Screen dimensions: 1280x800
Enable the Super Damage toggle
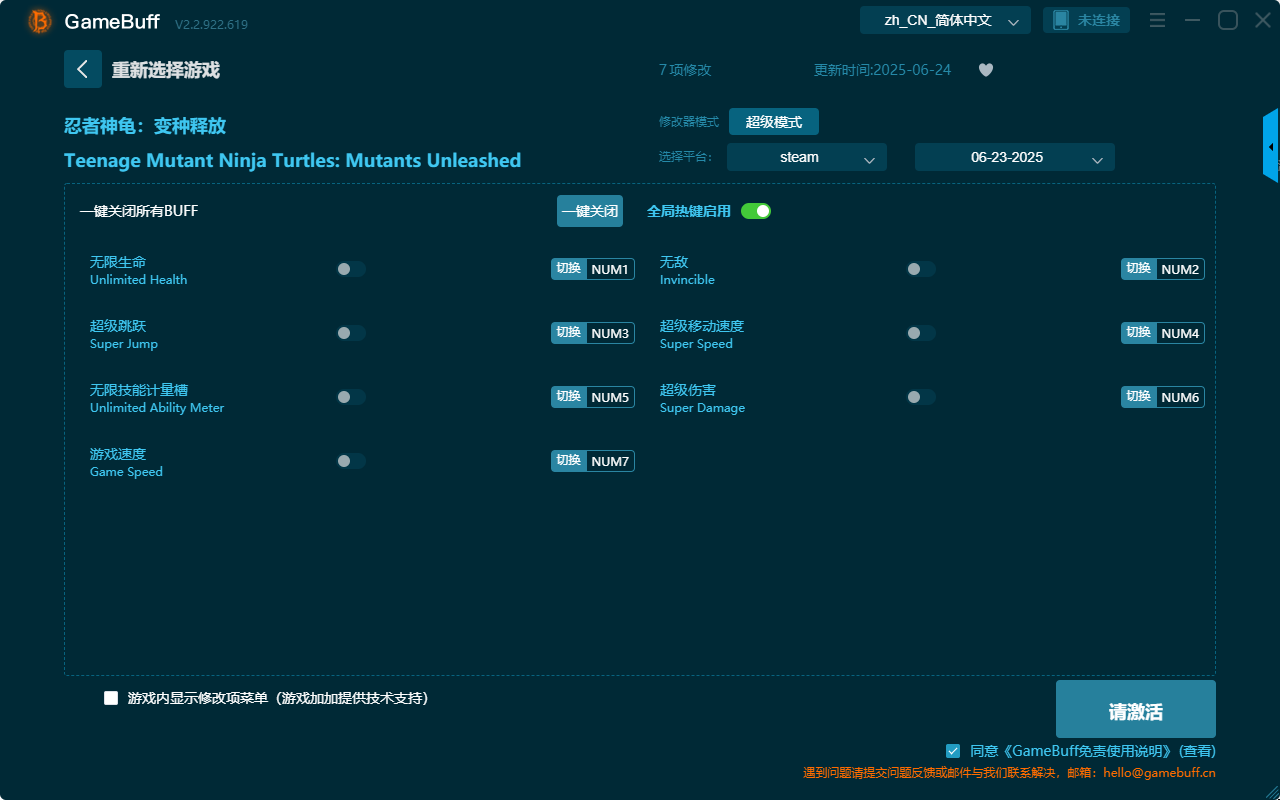921,397
